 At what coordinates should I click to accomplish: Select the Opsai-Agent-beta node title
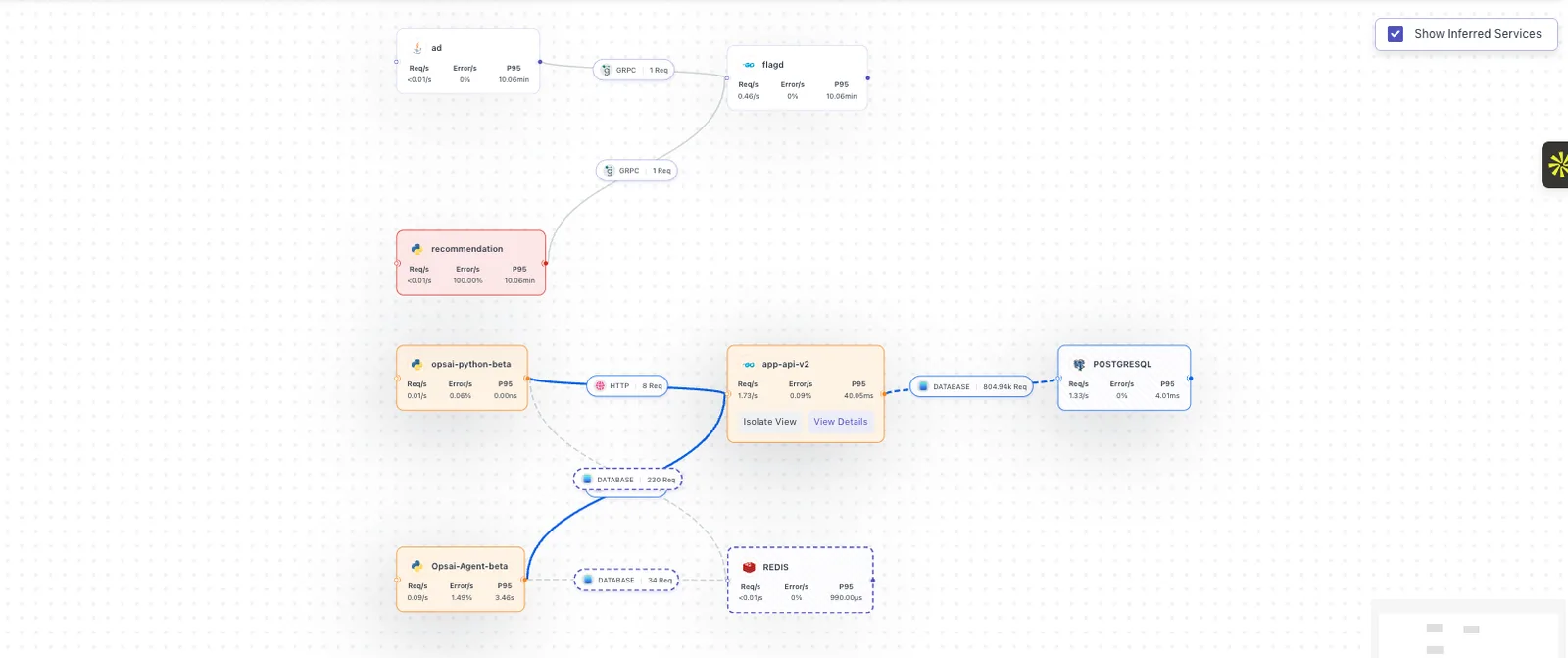[469, 566]
